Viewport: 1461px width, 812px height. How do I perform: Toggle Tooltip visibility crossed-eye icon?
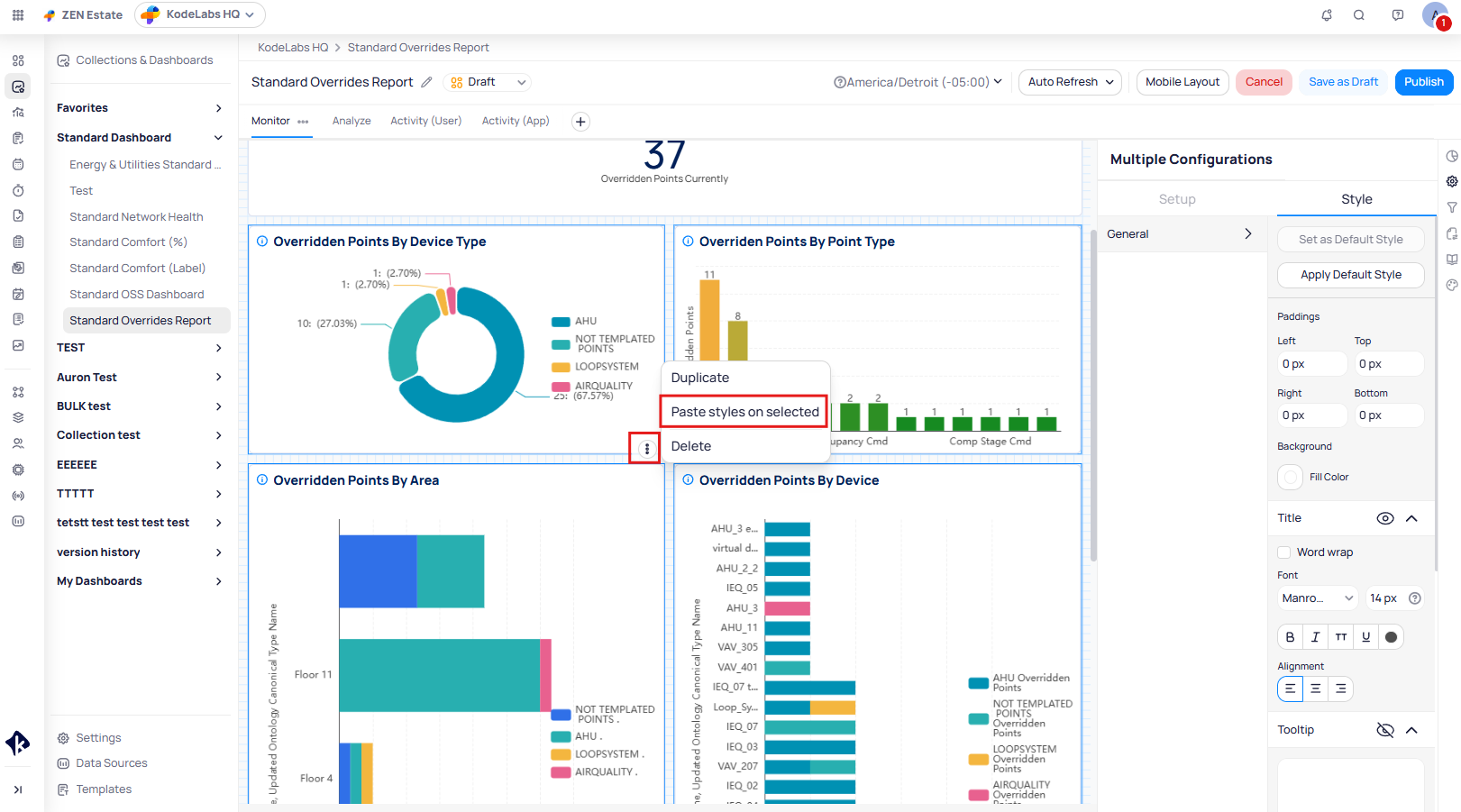coord(1385,730)
